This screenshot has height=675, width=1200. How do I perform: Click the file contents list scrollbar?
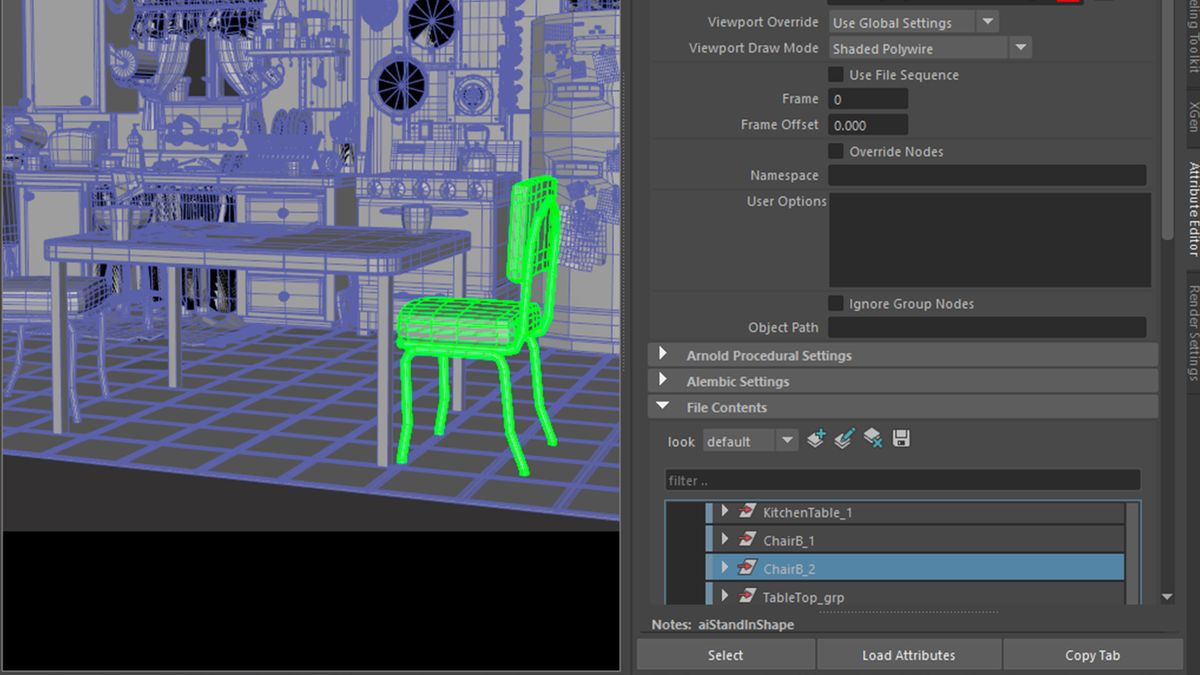[x=1132, y=553]
